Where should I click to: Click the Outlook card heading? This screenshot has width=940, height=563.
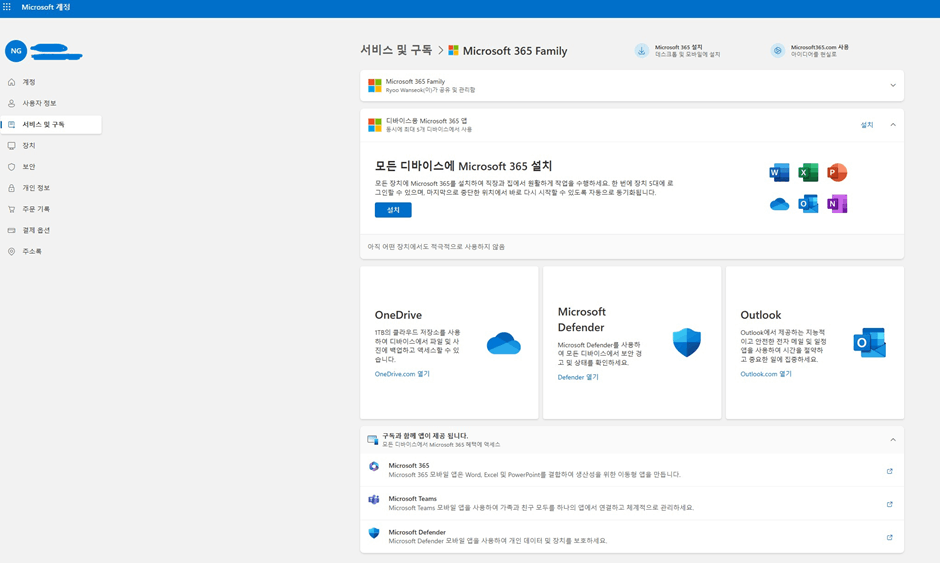point(761,315)
